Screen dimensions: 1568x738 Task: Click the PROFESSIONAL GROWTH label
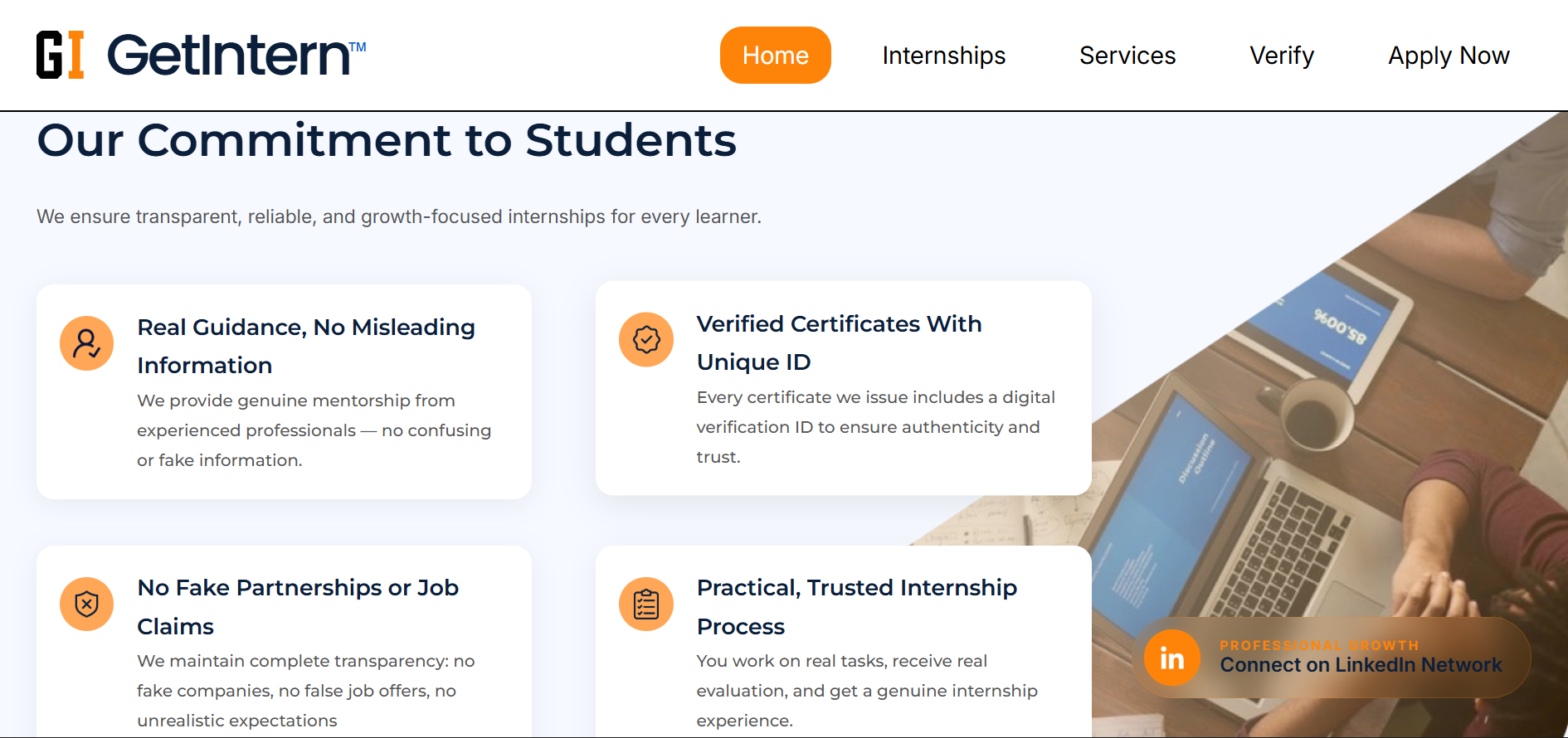tap(1319, 645)
